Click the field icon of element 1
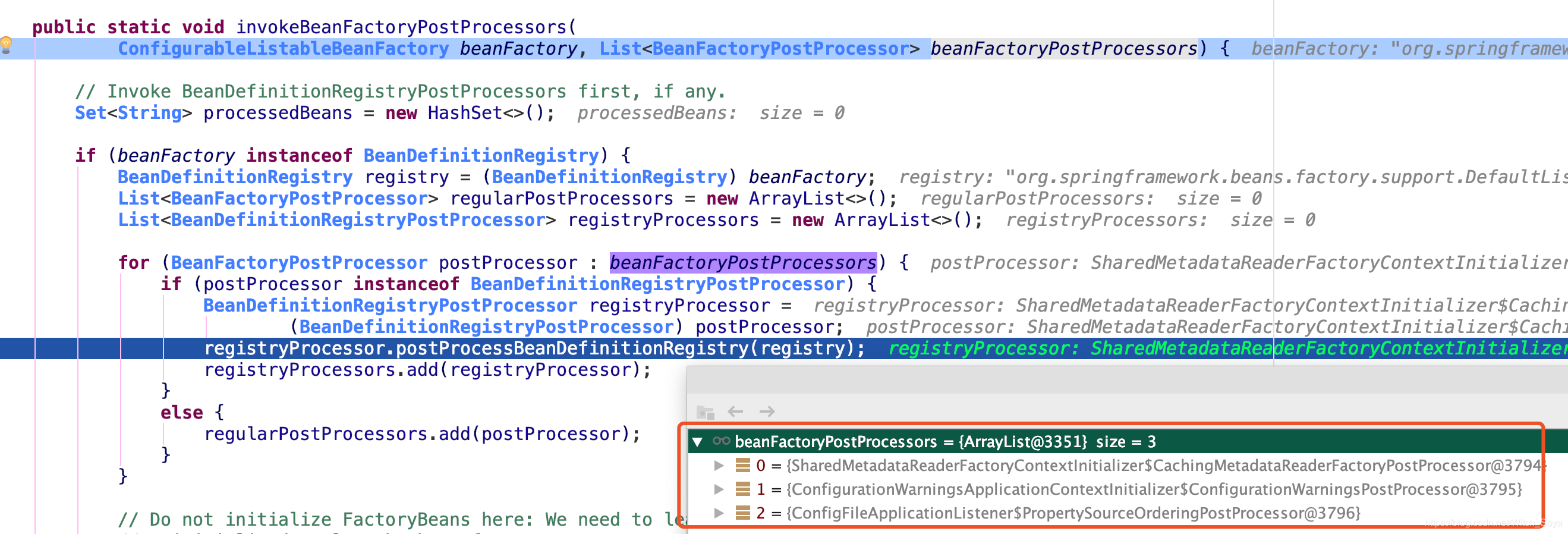Viewport: 1568px width, 534px height. point(742,489)
